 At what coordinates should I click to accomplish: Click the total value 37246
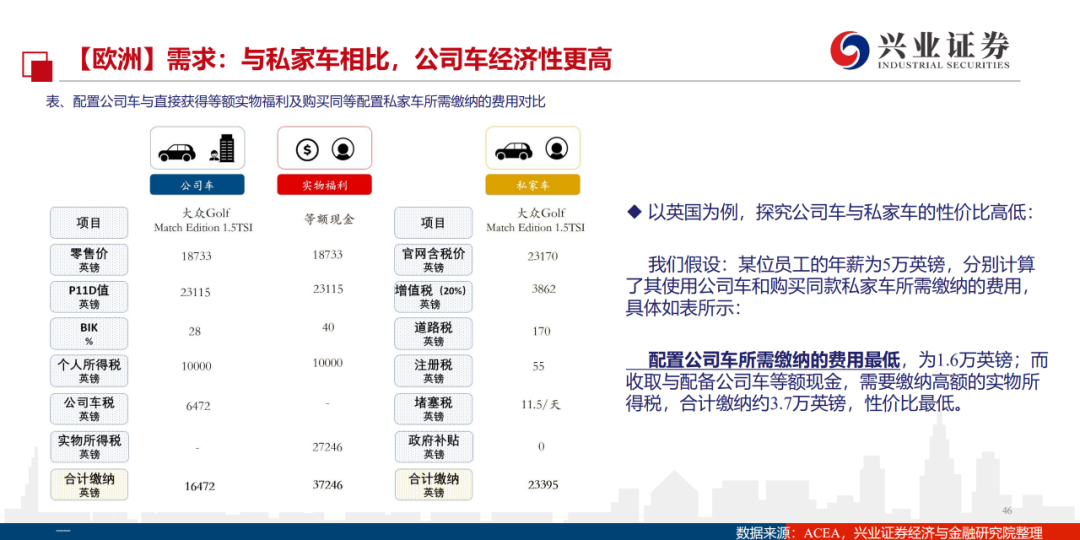tap(328, 485)
